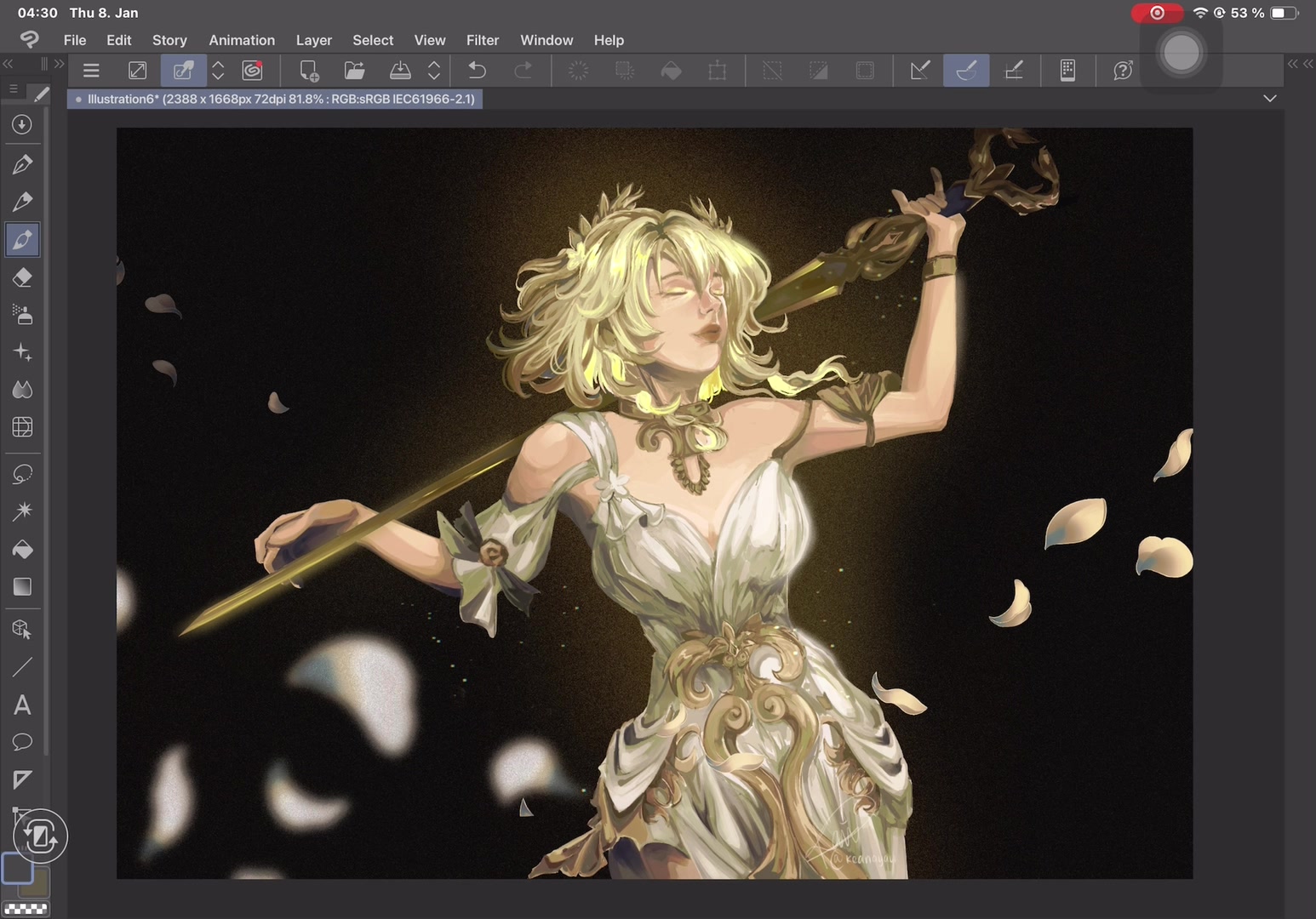Disable Snap to Special Ruler
The width and height of the screenshot is (1316, 919).
coord(966,71)
